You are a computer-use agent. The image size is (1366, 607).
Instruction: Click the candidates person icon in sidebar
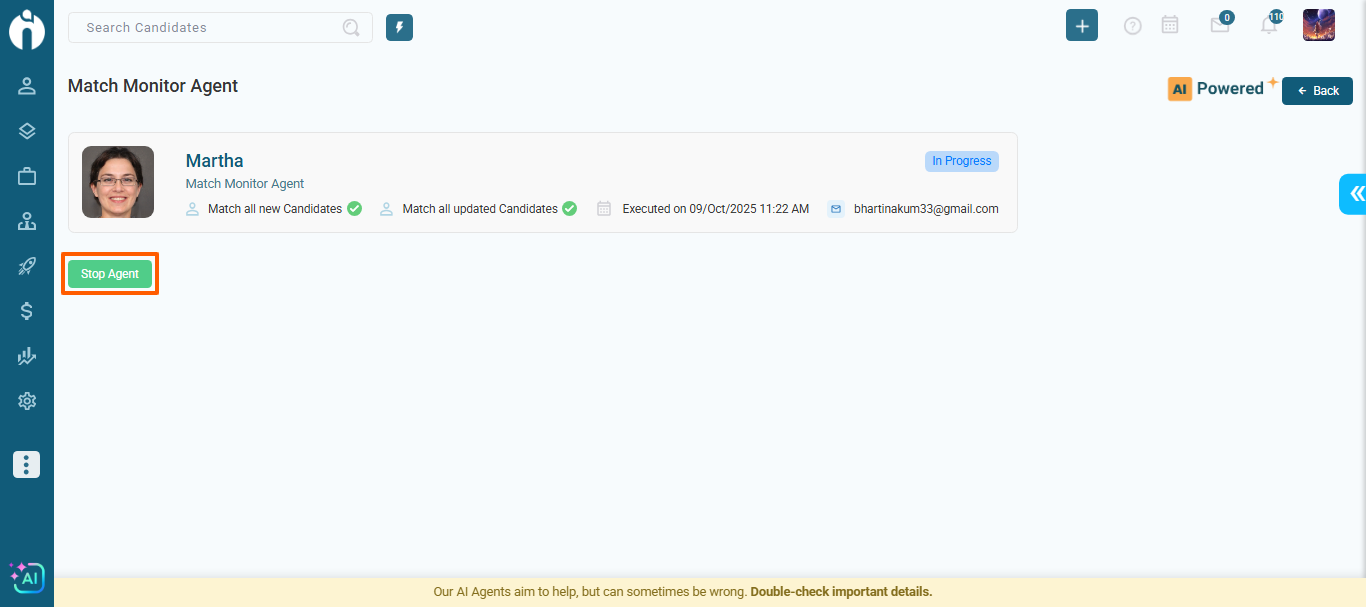(x=27, y=86)
